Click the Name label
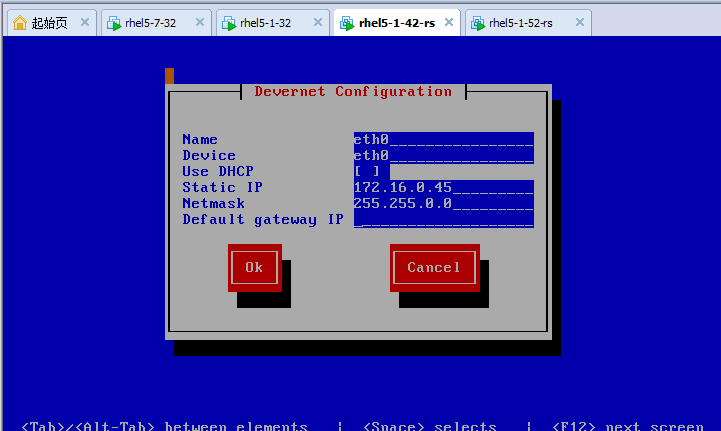The image size is (721, 431). tap(200, 139)
